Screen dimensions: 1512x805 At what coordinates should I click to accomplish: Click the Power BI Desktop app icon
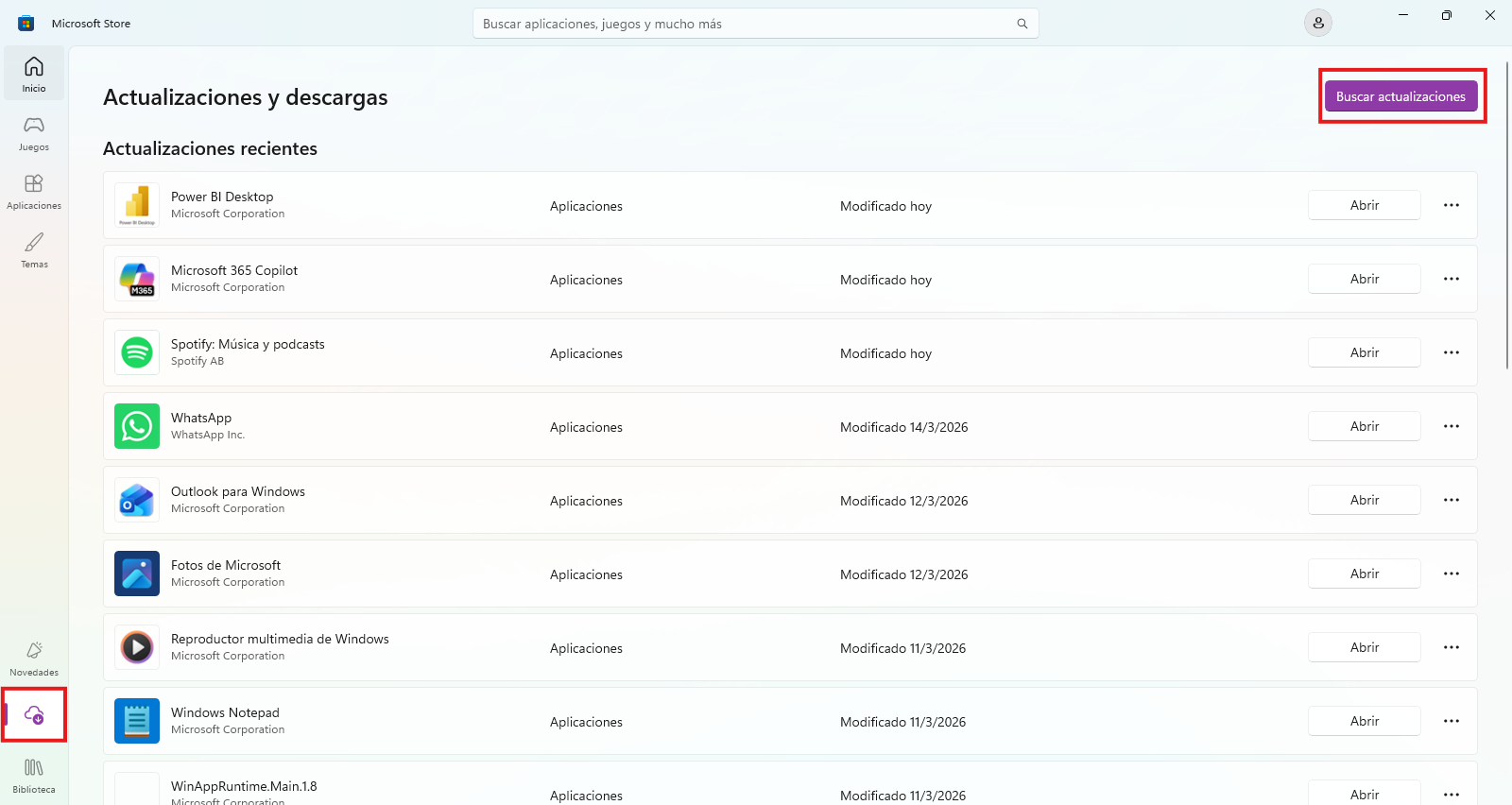pos(137,205)
